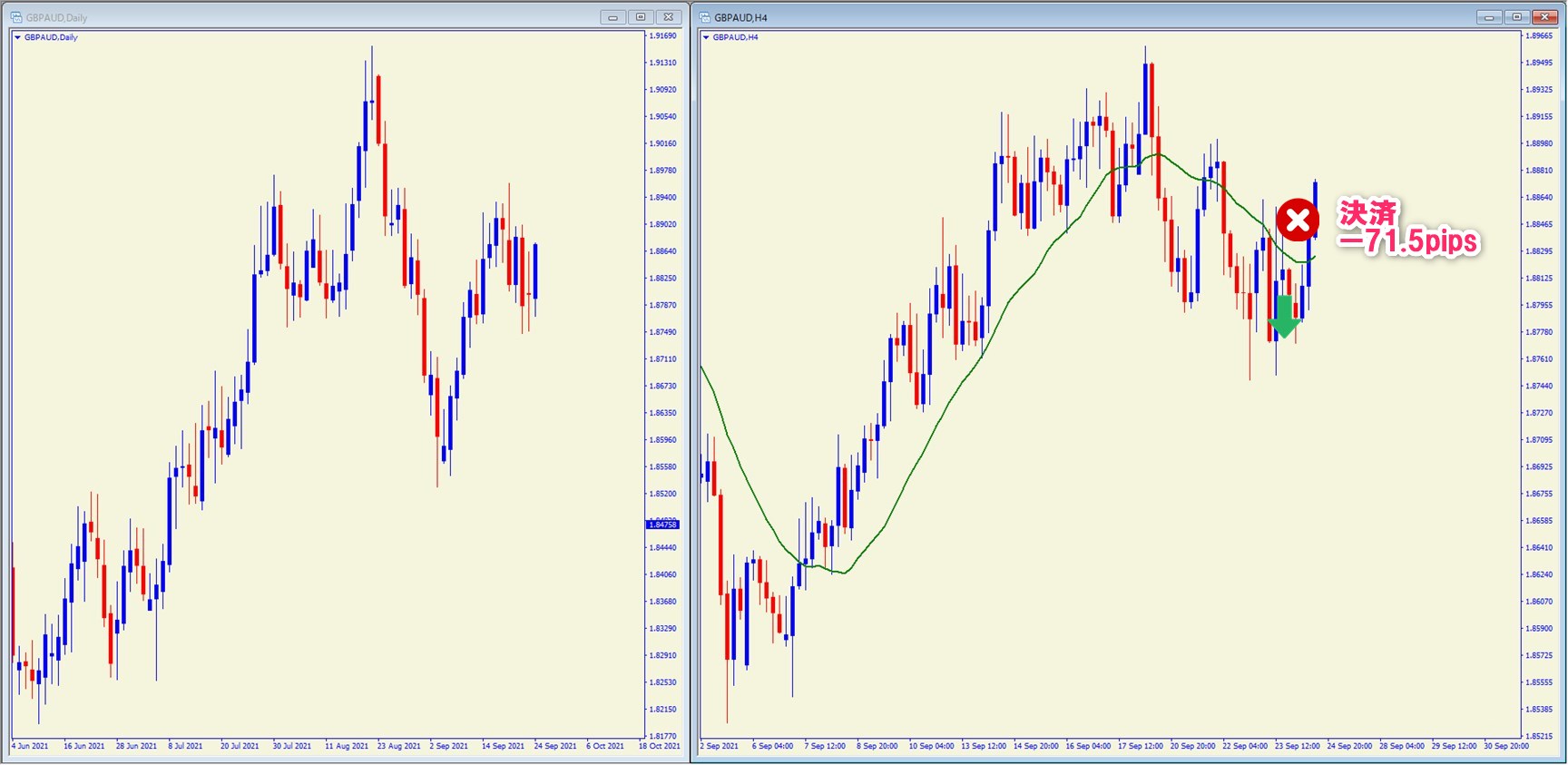Click price level 1.86410 on H4 axis
This screenshot has height=765, width=1568.
[x=1539, y=548]
